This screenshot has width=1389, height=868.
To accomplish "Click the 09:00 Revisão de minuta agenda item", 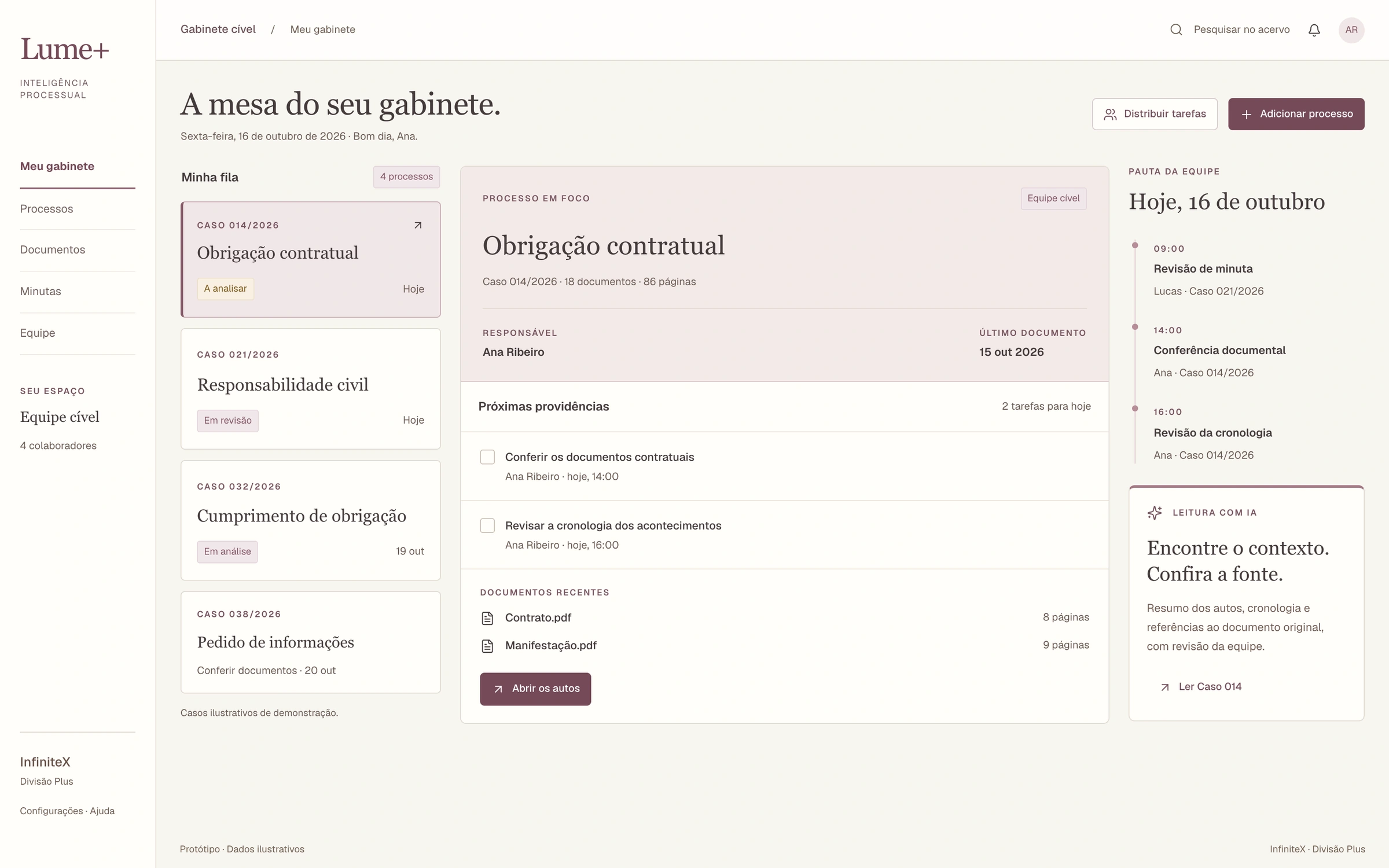I will pyautogui.click(x=1209, y=270).
